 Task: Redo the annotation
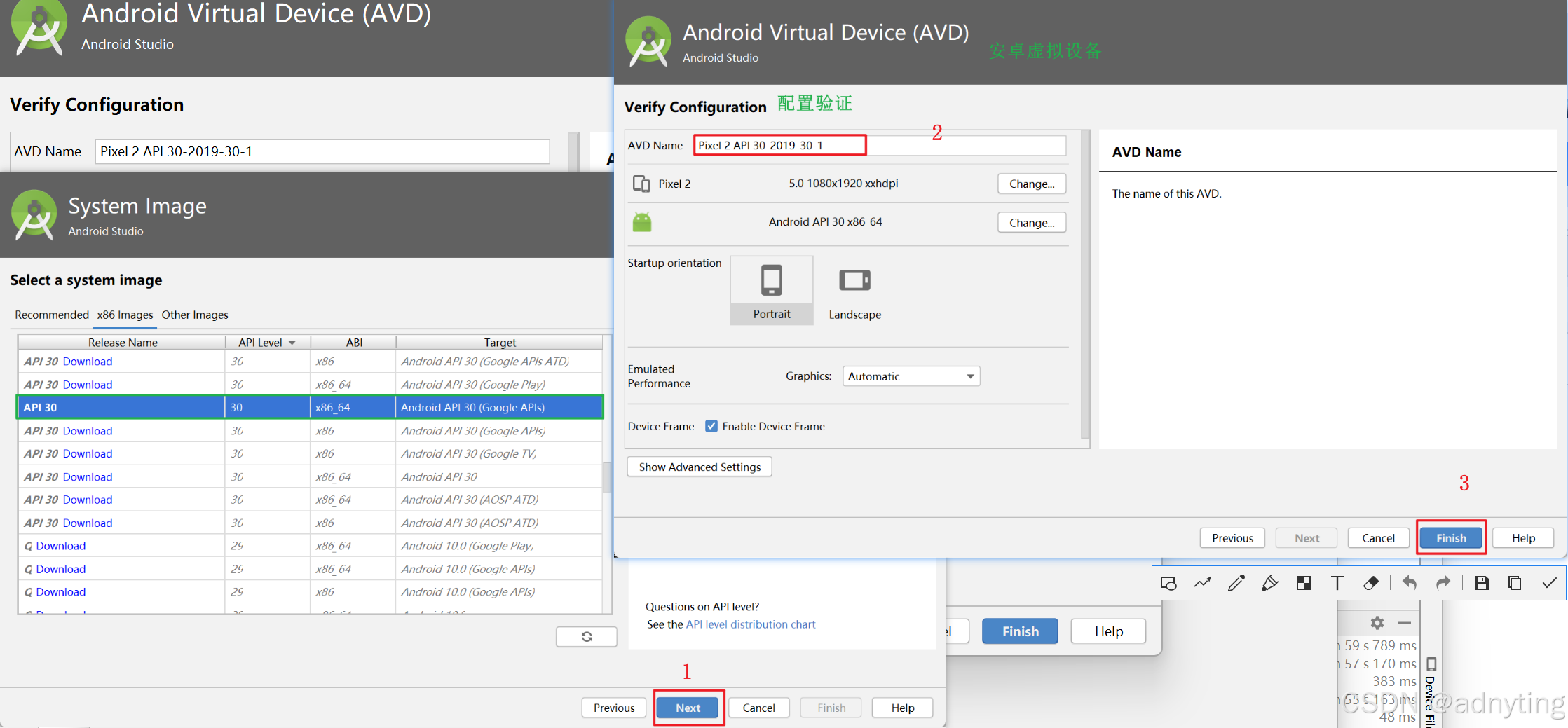tap(1443, 583)
